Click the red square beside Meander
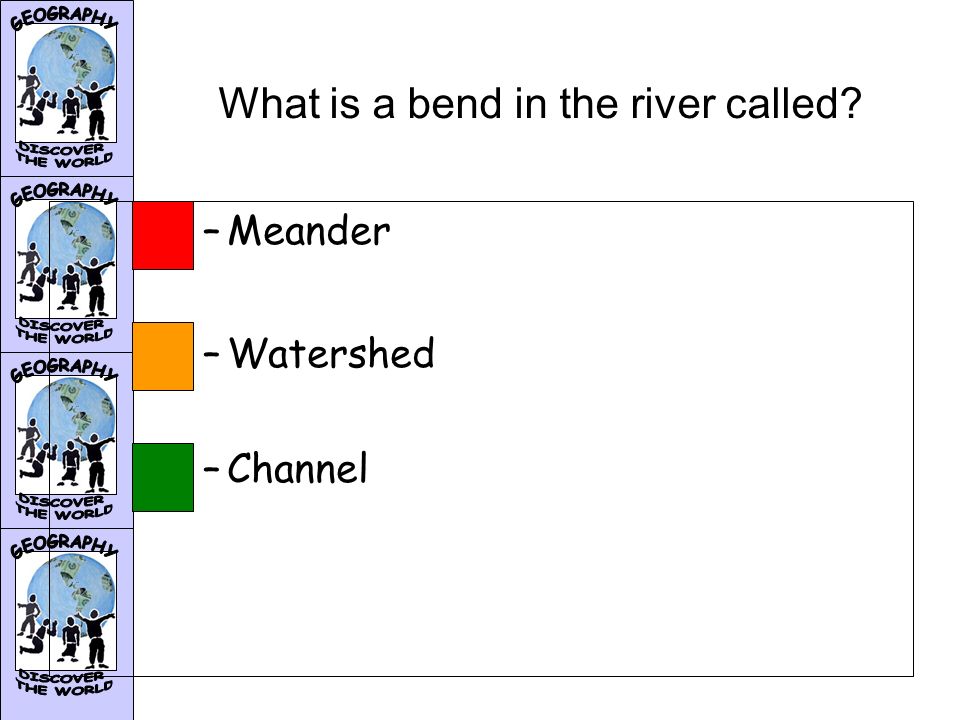 click(x=163, y=236)
